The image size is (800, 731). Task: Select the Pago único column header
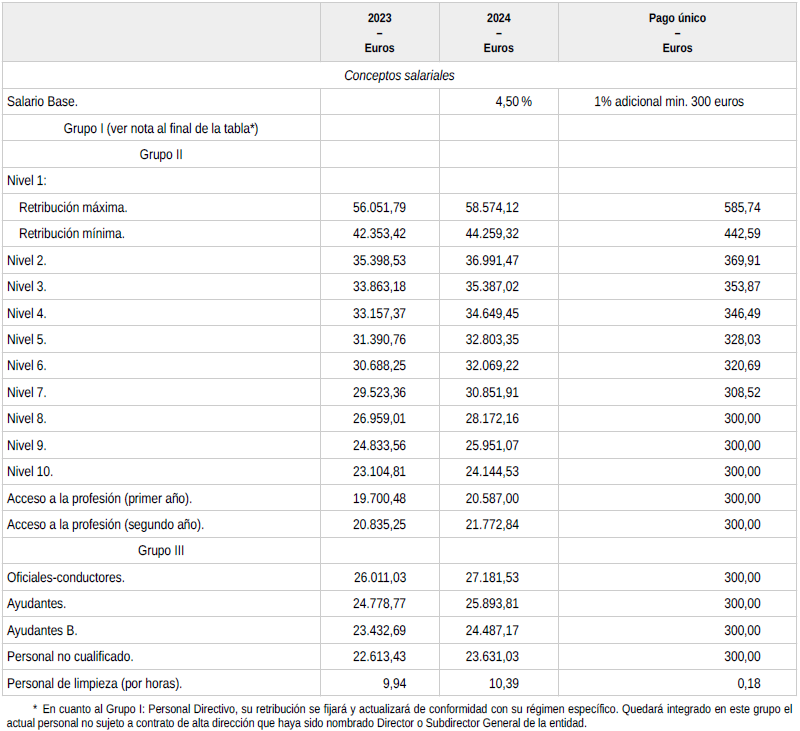(x=677, y=33)
